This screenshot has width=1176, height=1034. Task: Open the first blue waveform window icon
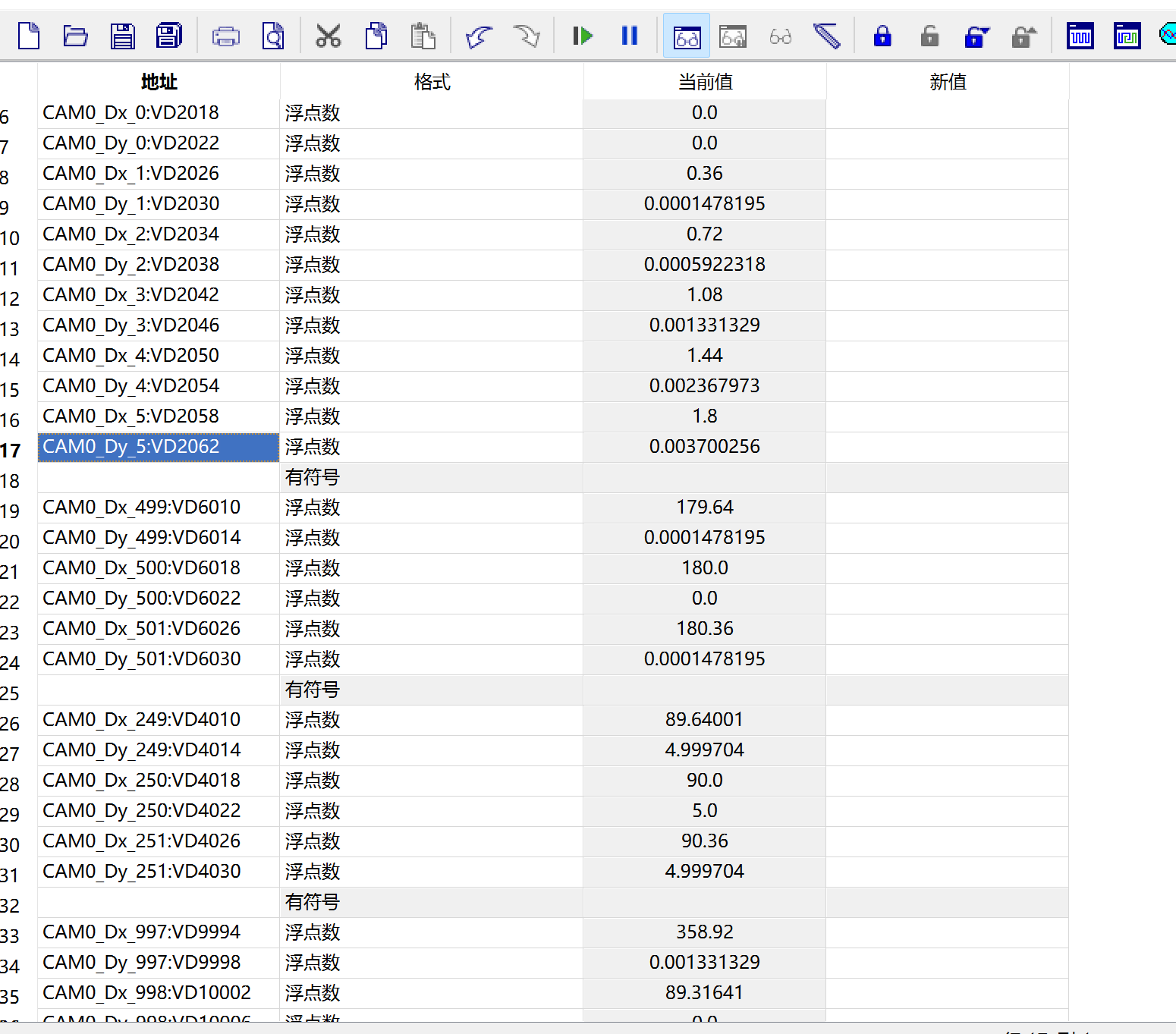click(1080, 36)
